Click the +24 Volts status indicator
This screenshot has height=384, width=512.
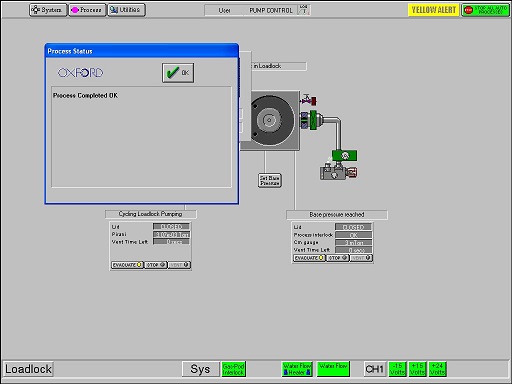(437, 369)
